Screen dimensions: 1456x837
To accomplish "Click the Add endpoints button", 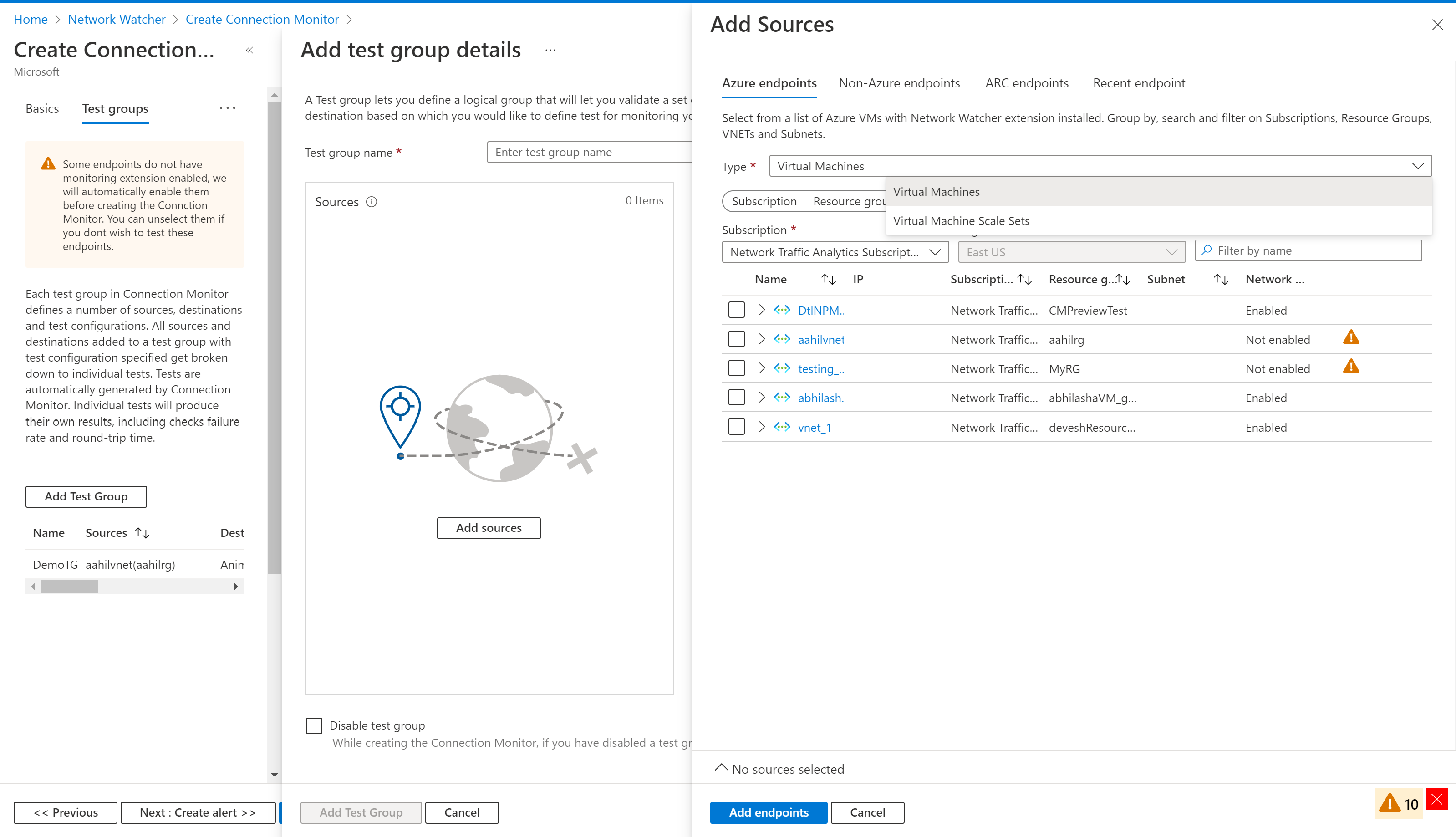I will click(x=768, y=812).
